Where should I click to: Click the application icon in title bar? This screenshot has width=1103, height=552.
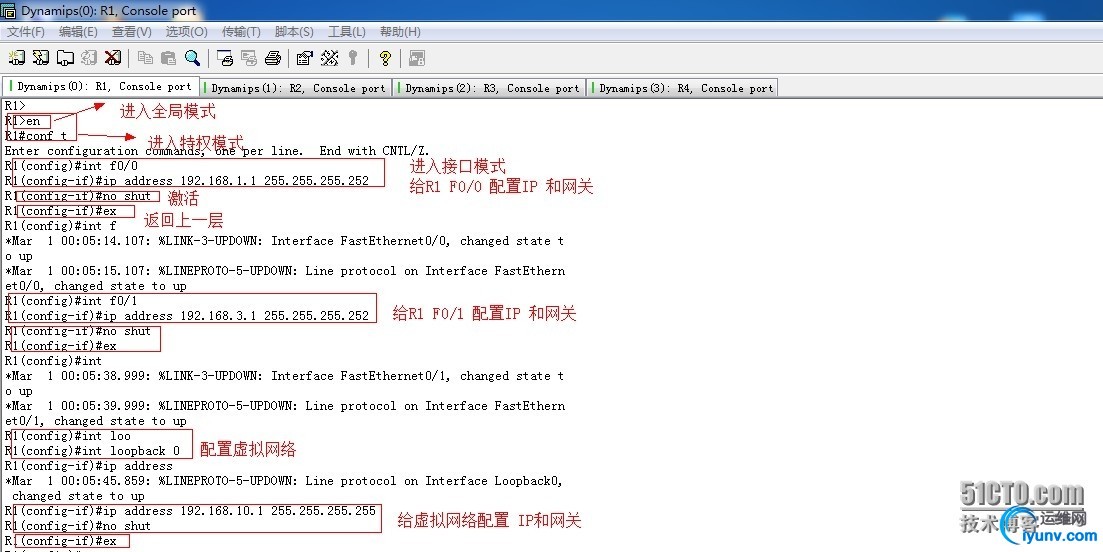tap(8, 11)
